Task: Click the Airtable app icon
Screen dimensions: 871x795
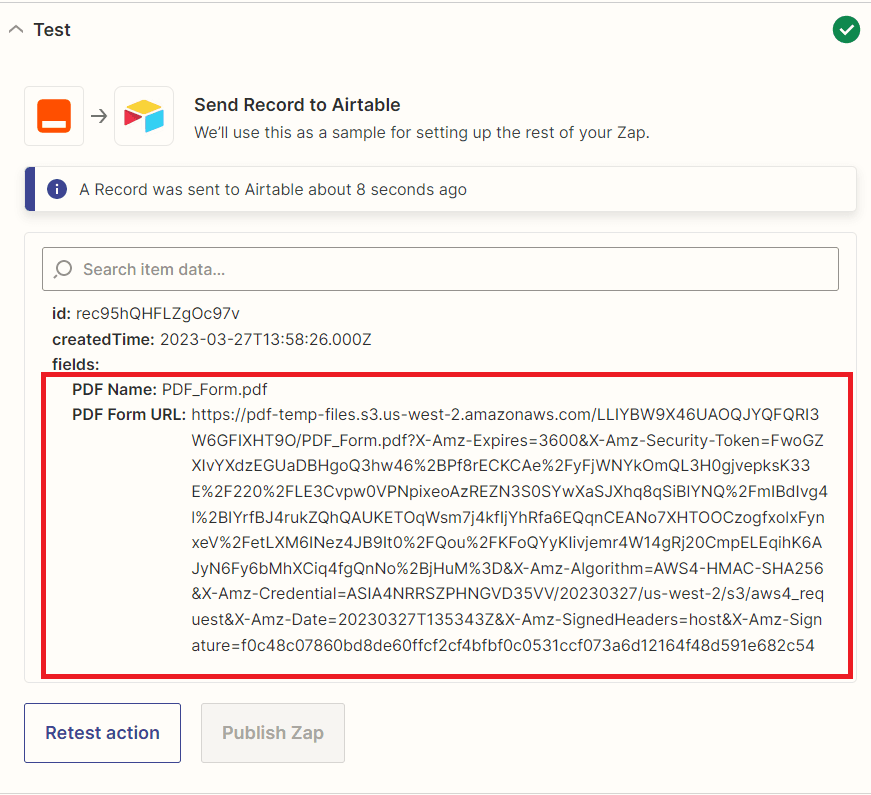Action: click(x=143, y=116)
